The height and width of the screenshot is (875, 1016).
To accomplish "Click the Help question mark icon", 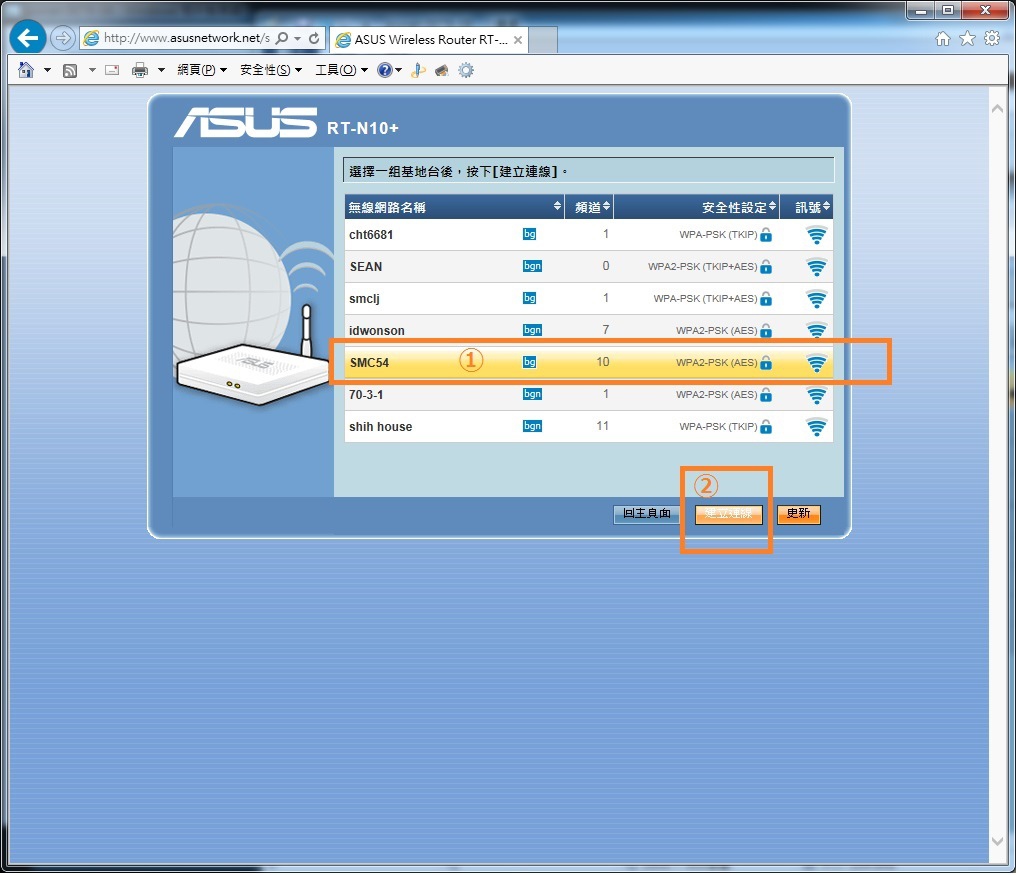I will pos(385,70).
